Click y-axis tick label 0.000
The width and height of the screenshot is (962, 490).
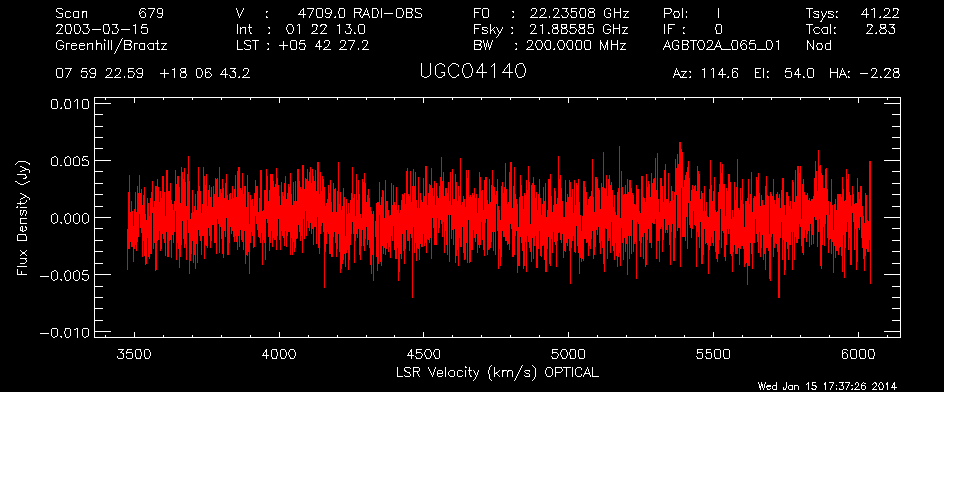click(69, 218)
